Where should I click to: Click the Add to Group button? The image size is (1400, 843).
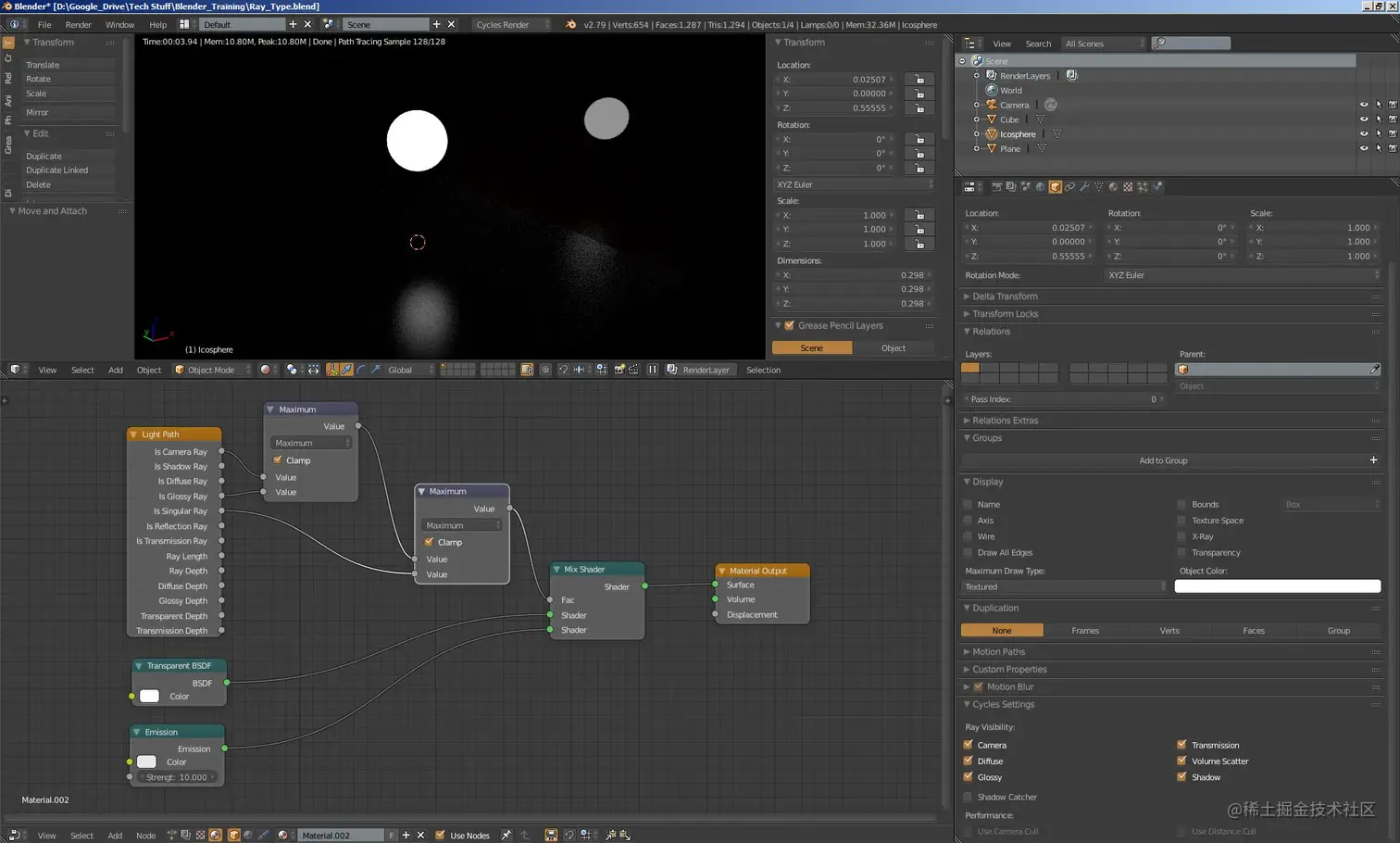pyautogui.click(x=1163, y=460)
